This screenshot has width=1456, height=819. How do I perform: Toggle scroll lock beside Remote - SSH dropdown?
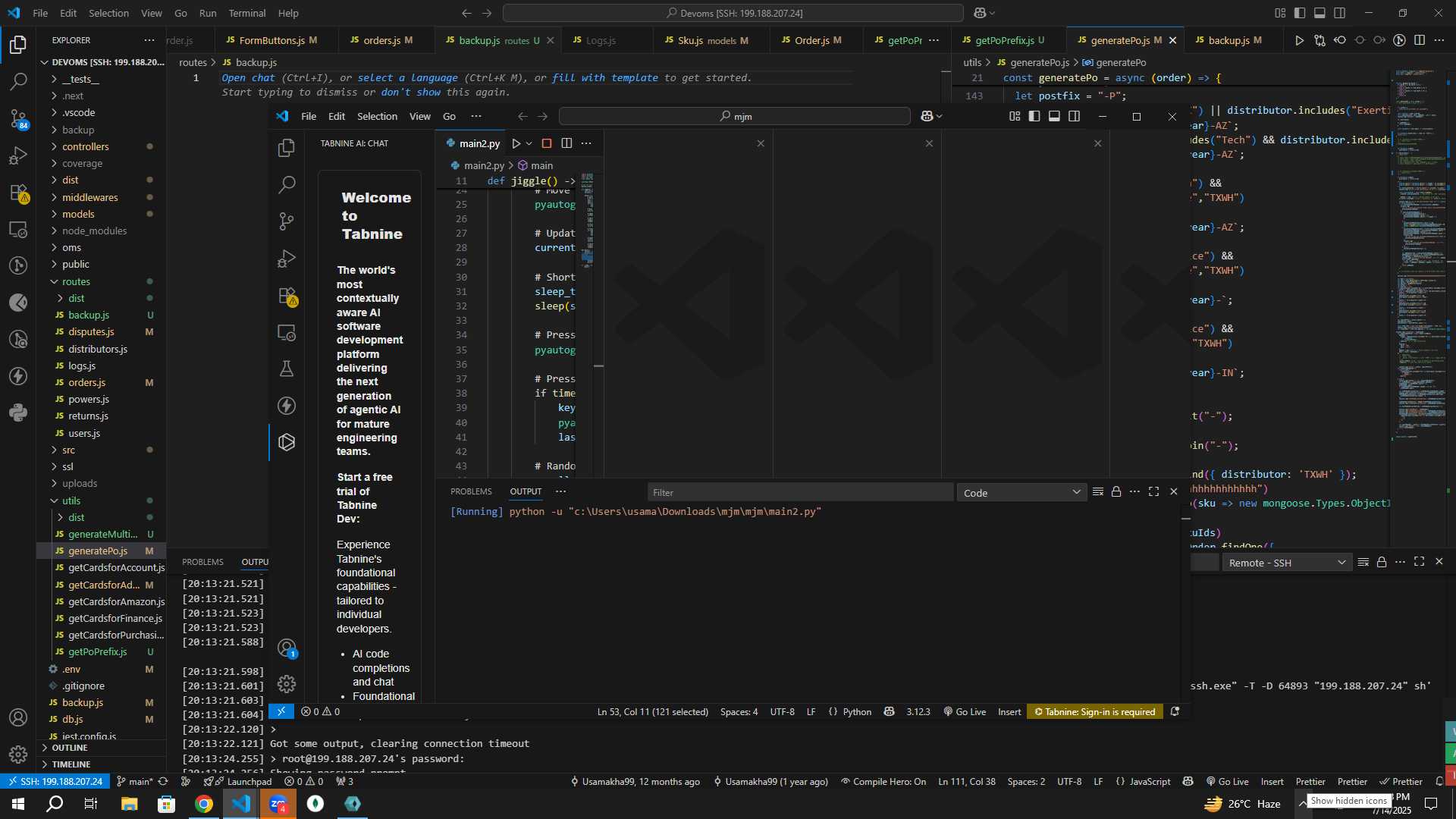(x=1382, y=562)
